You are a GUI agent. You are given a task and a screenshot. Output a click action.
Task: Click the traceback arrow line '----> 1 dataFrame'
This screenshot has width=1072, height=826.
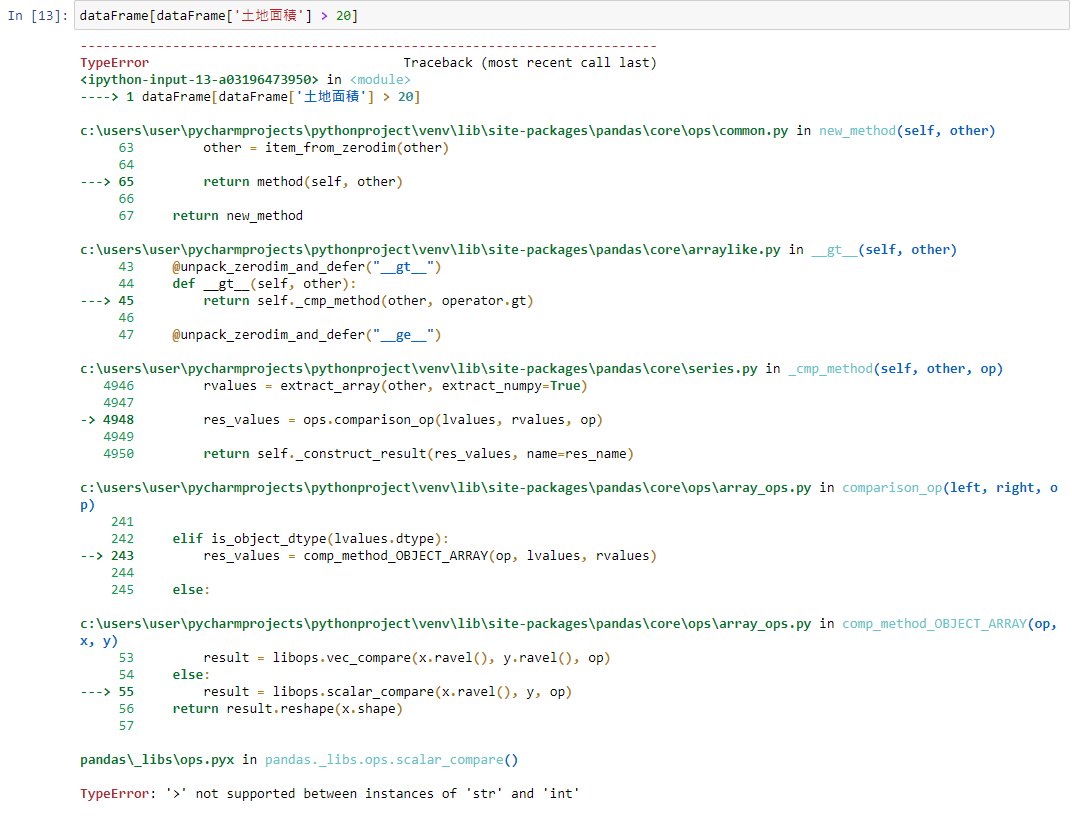[250, 97]
